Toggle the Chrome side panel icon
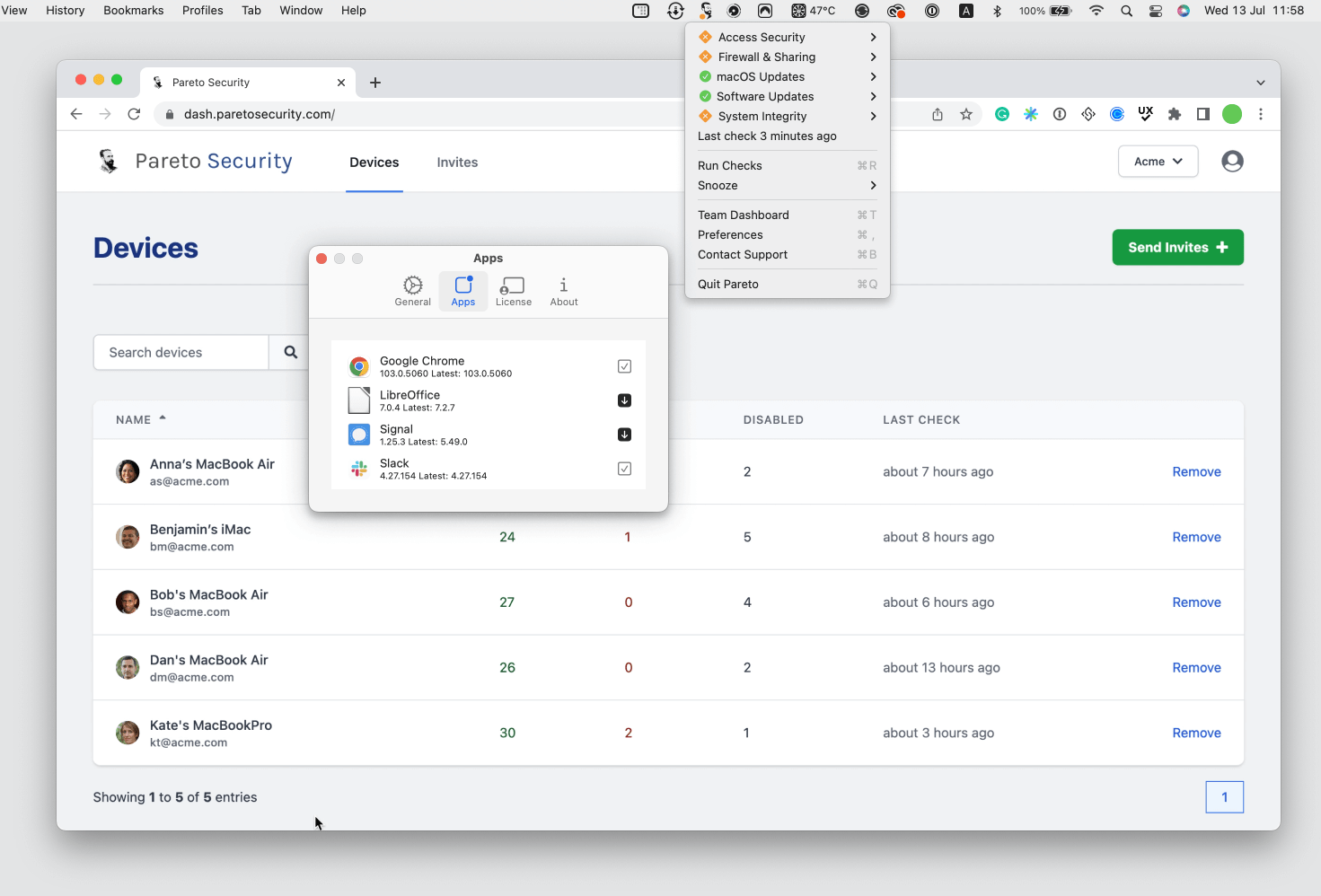This screenshot has width=1321, height=896. tap(1203, 114)
